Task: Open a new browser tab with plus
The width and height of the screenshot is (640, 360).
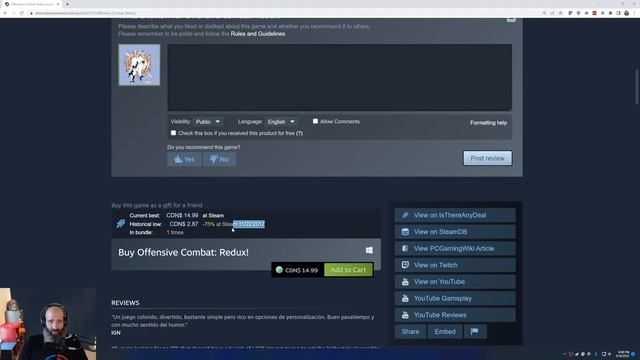Action: point(67,4)
